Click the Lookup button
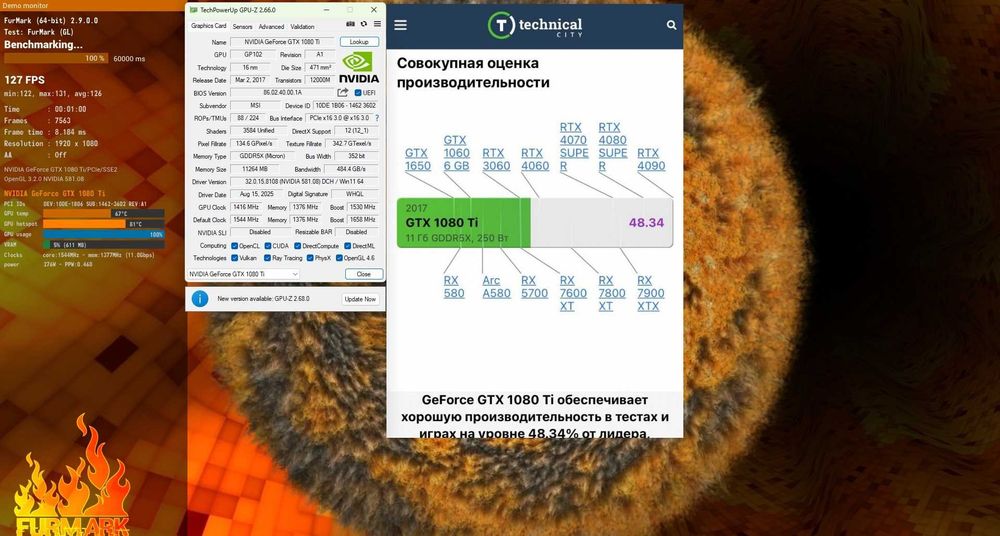Image resolution: width=1000 pixels, height=536 pixels. point(359,41)
